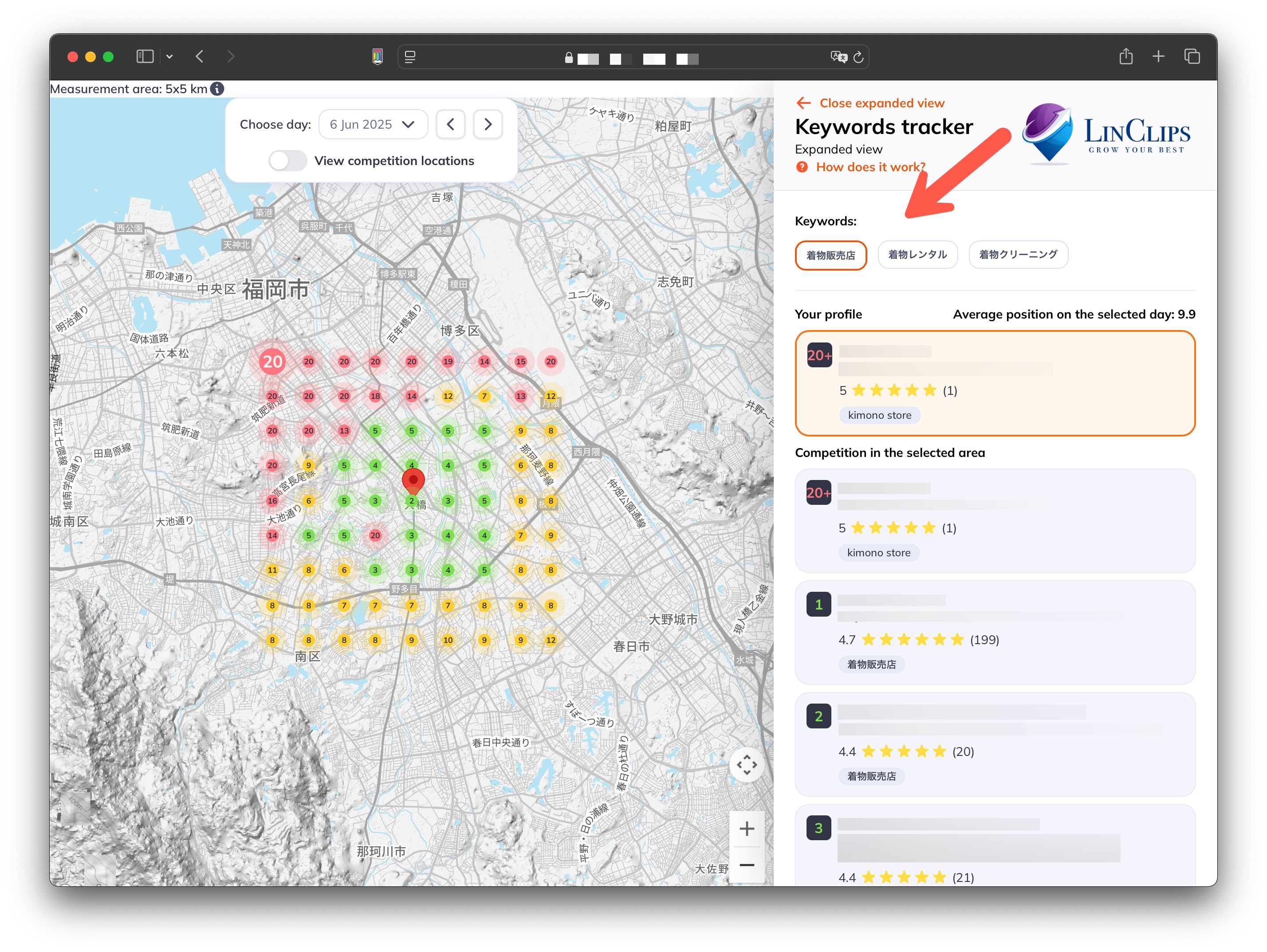Viewport: 1267px width, 952px height.
Task: Click the 着物販売店 tag on rank 1 card
Action: click(x=871, y=665)
